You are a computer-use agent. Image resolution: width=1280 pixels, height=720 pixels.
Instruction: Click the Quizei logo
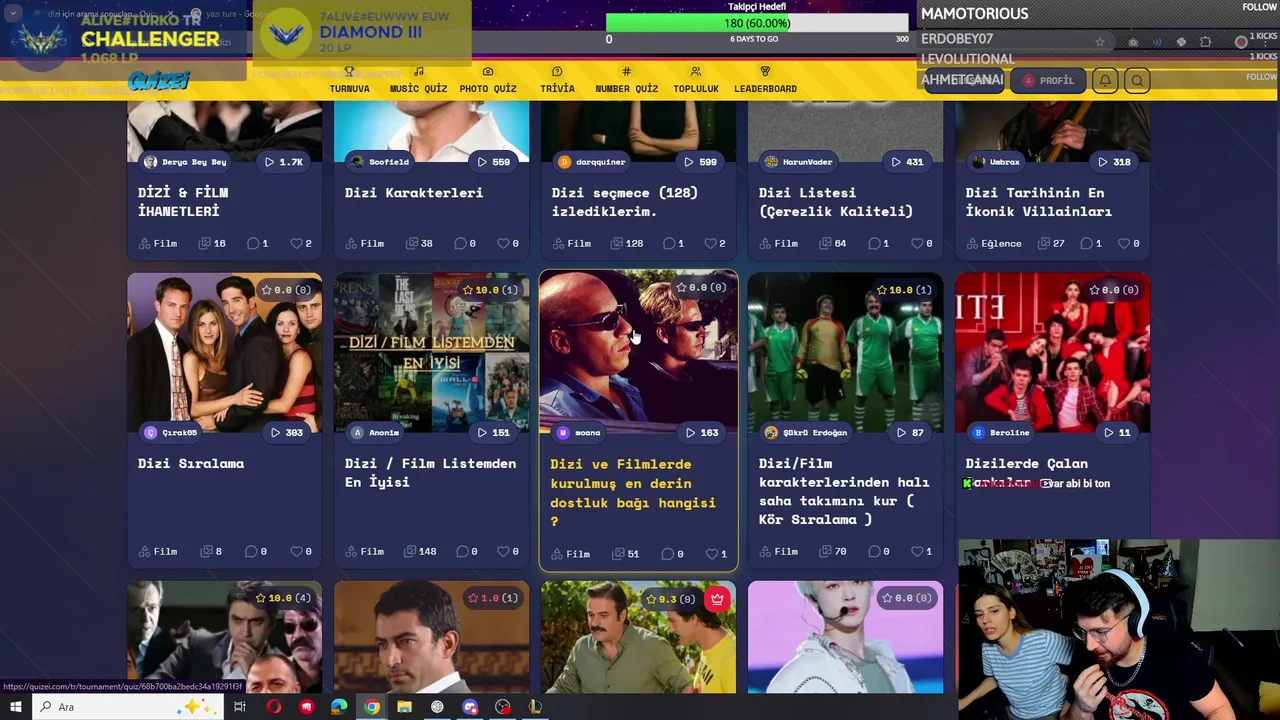pos(158,81)
